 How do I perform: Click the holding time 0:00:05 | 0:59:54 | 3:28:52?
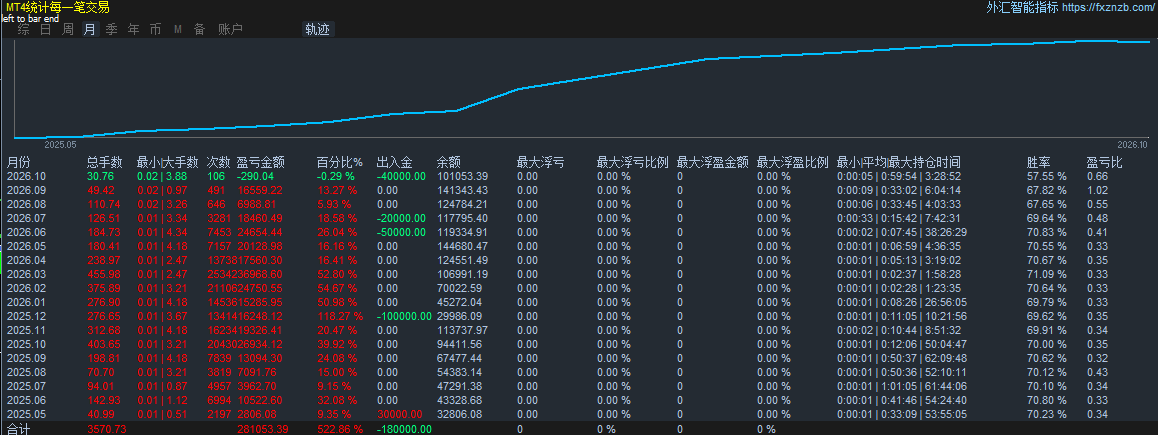click(x=899, y=177)
